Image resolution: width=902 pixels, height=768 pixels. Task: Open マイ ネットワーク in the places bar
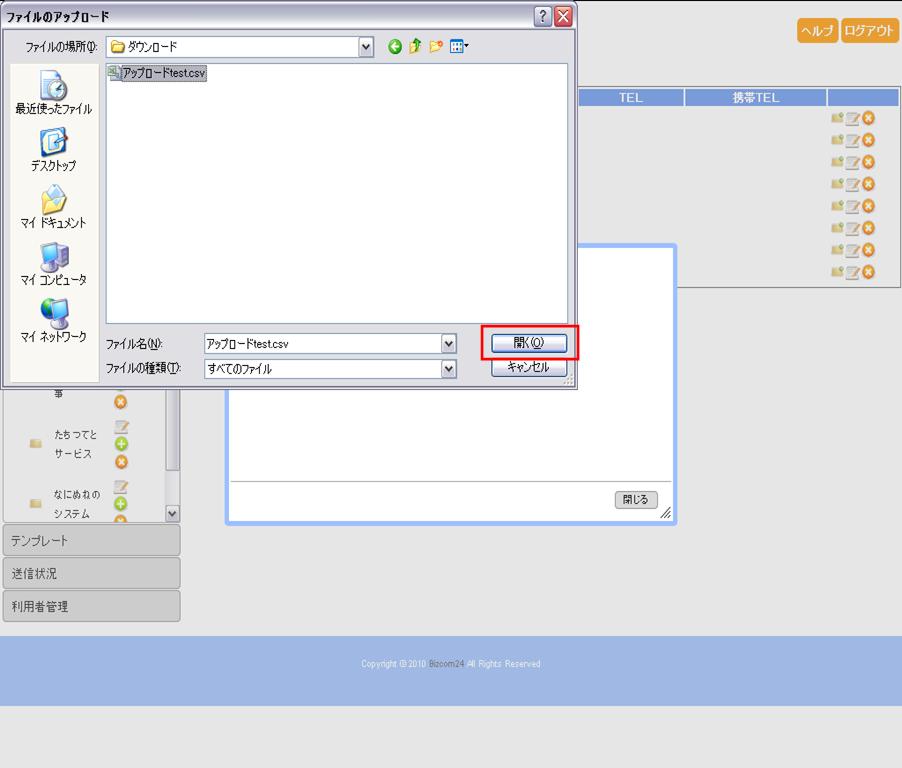(53, 321)
